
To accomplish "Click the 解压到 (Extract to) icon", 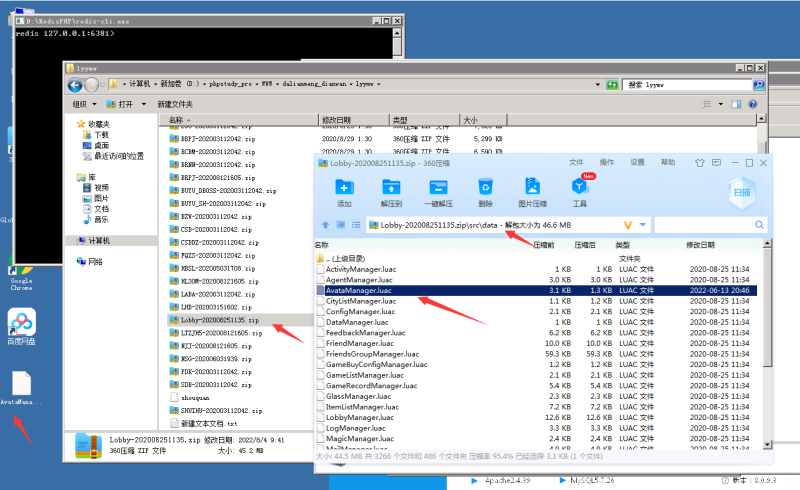I will pyautogui.click(x=391, y=189).
